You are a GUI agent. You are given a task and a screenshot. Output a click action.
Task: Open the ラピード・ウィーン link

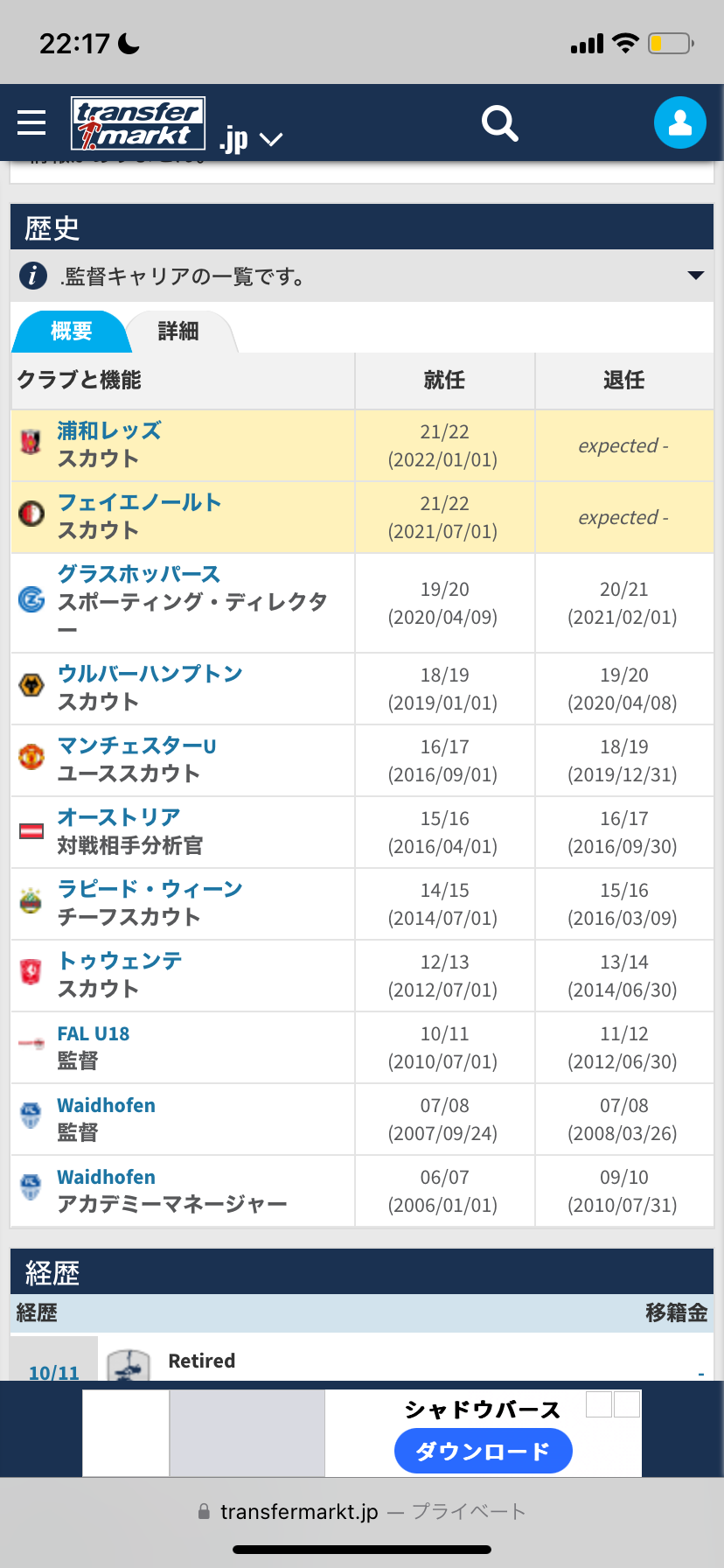point(150,889)
